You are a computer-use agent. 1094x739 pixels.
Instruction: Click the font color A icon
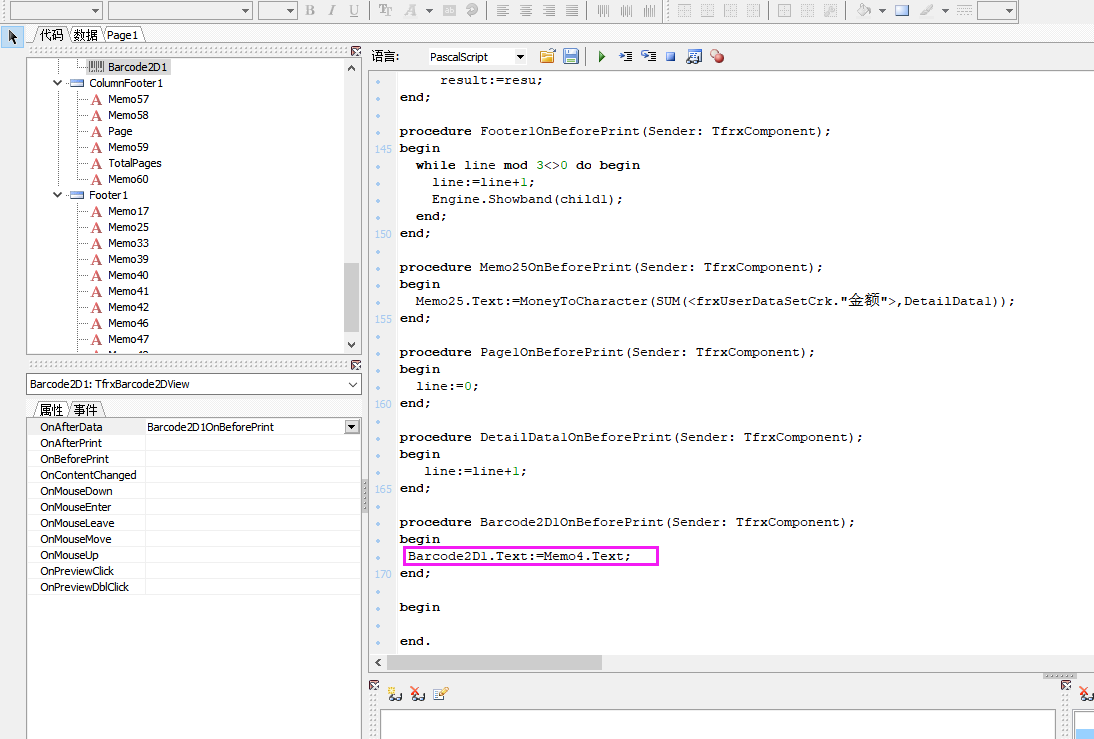(410, 10)
